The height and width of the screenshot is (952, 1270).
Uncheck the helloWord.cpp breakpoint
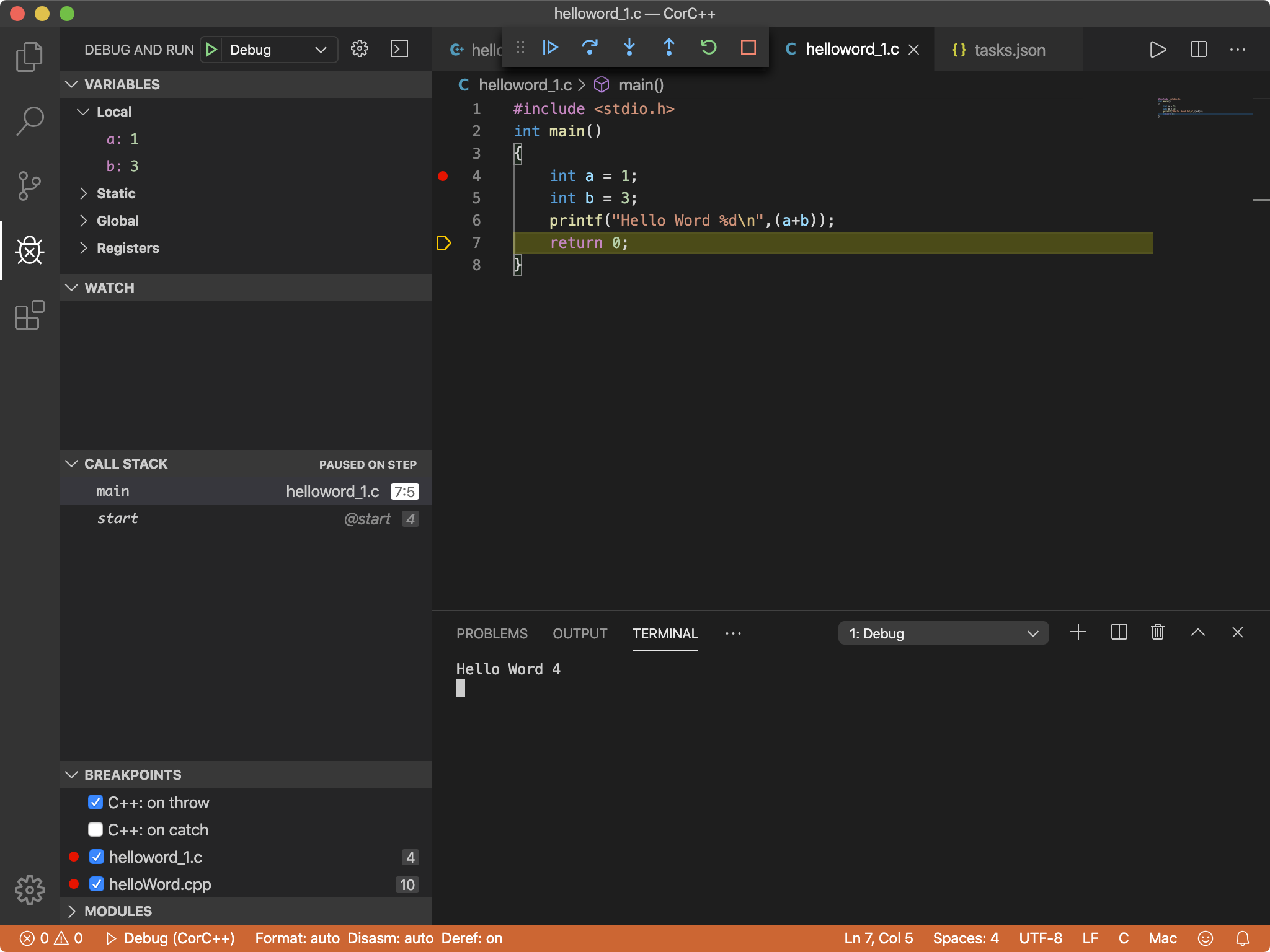click(97, 884)
